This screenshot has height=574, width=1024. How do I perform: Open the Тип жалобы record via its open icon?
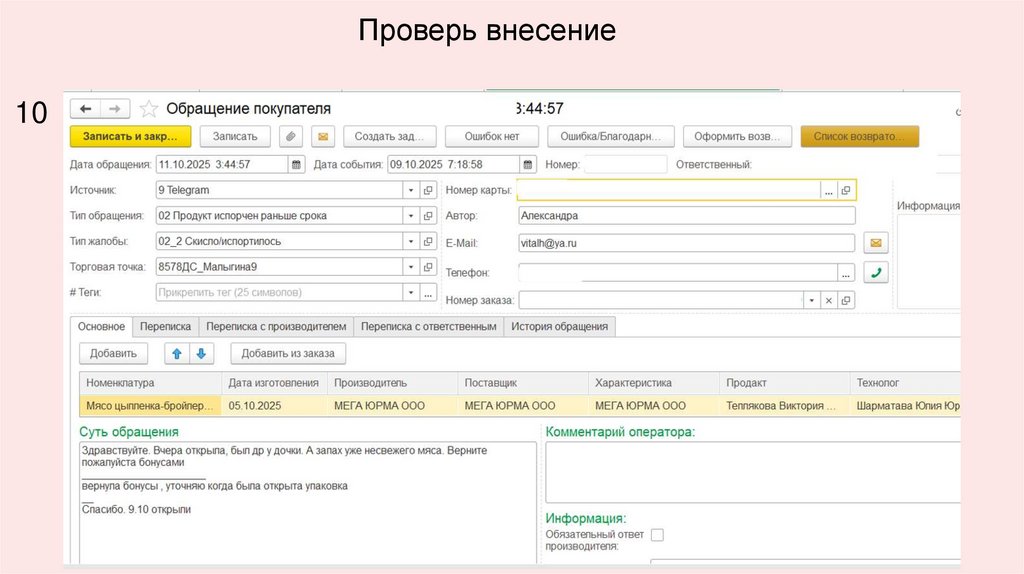[428, 241]
